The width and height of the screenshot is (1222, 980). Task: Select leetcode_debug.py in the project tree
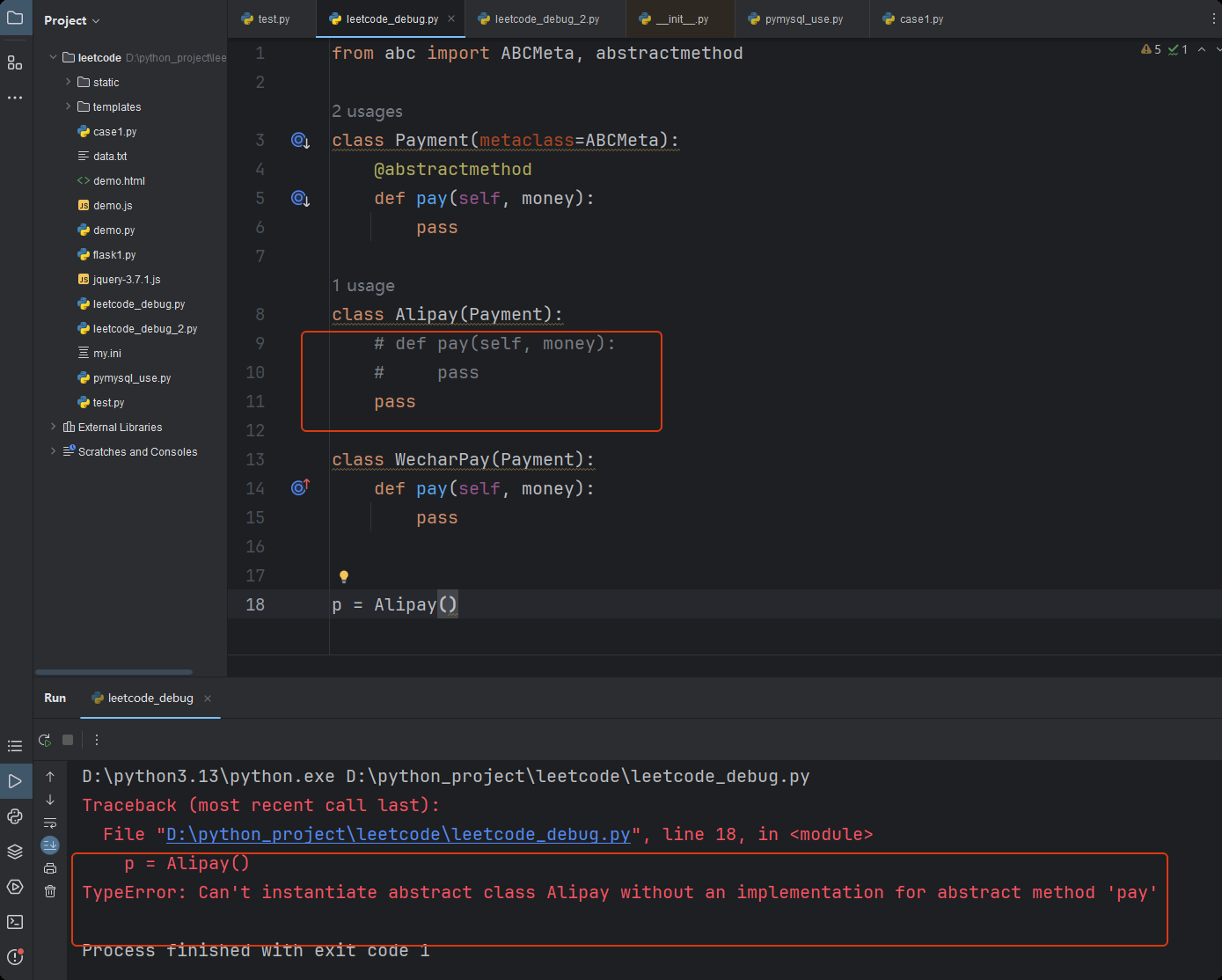tap(130, 304)
